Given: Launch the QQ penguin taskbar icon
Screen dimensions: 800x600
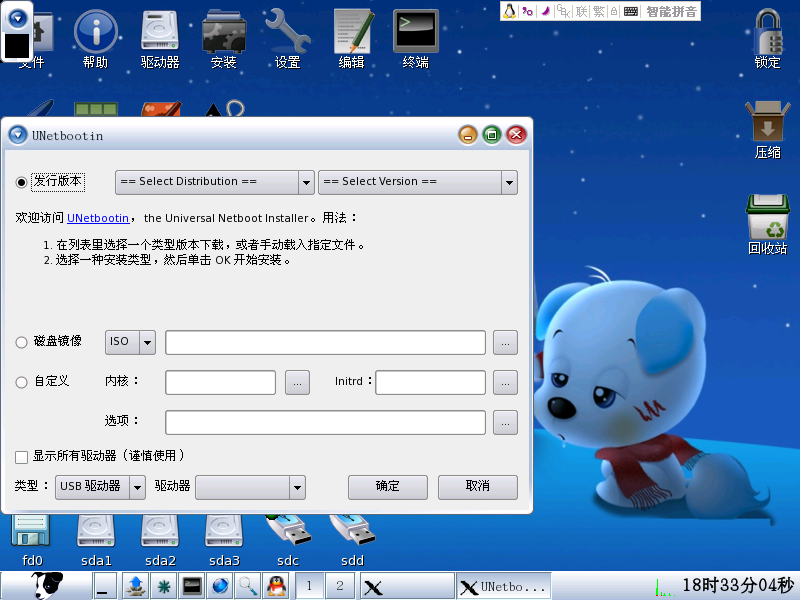Looking at the screenshot, I should [x=276, y=586].
